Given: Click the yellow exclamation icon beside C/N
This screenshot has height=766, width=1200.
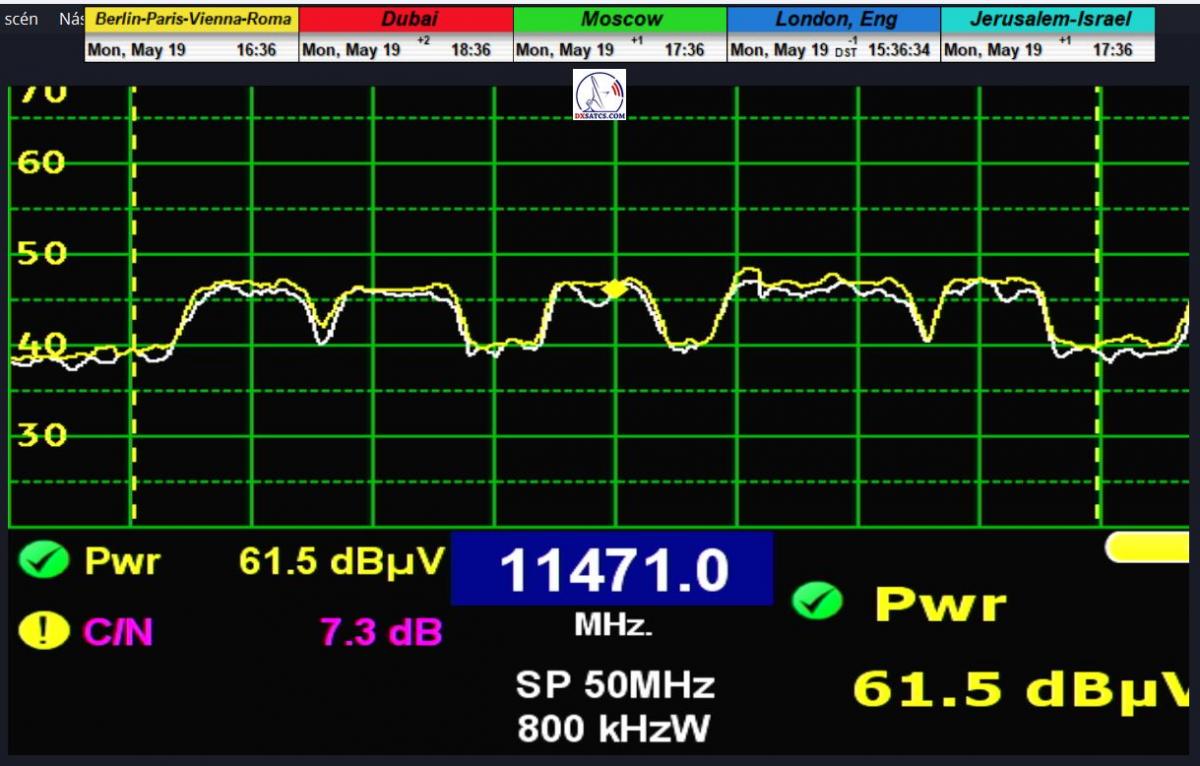Looking at the screenshot, I should point(43,631).
